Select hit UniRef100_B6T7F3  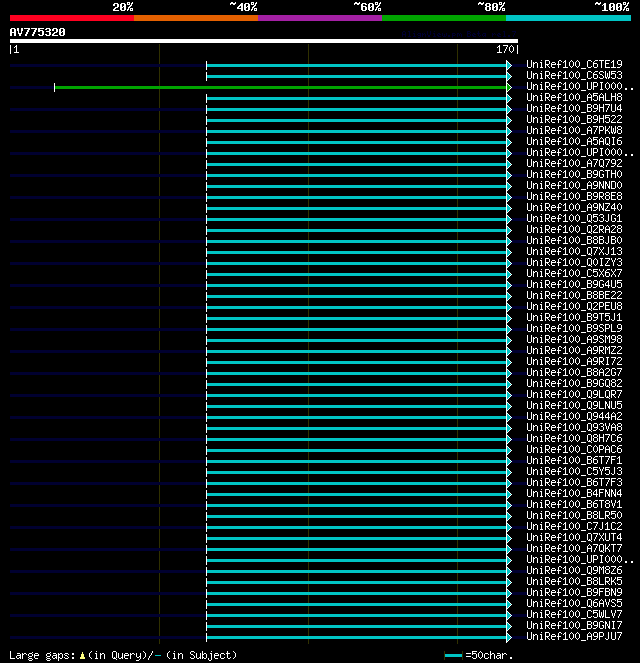[x=574, y=482]
